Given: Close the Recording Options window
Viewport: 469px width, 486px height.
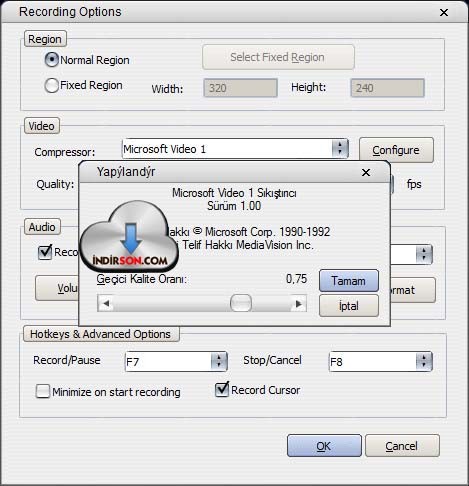Looking at the screenshot, I should point(444,13).
